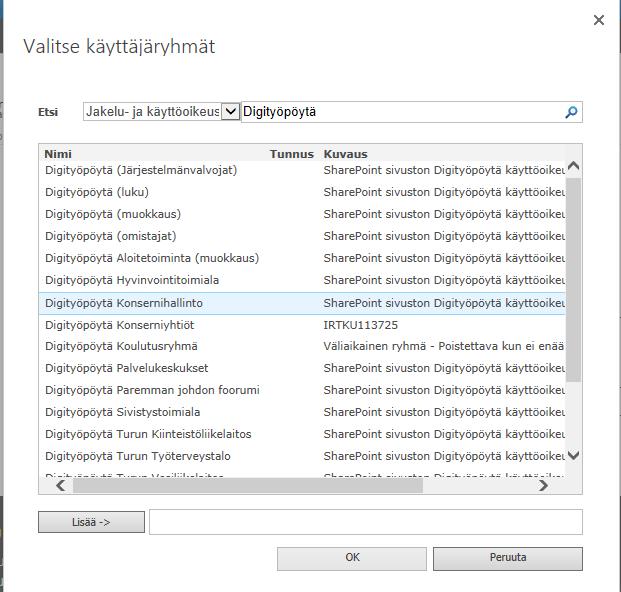
Task: Select Digityöpöytä Hyvinvointitoimiala row
Action: click(302, 280)
